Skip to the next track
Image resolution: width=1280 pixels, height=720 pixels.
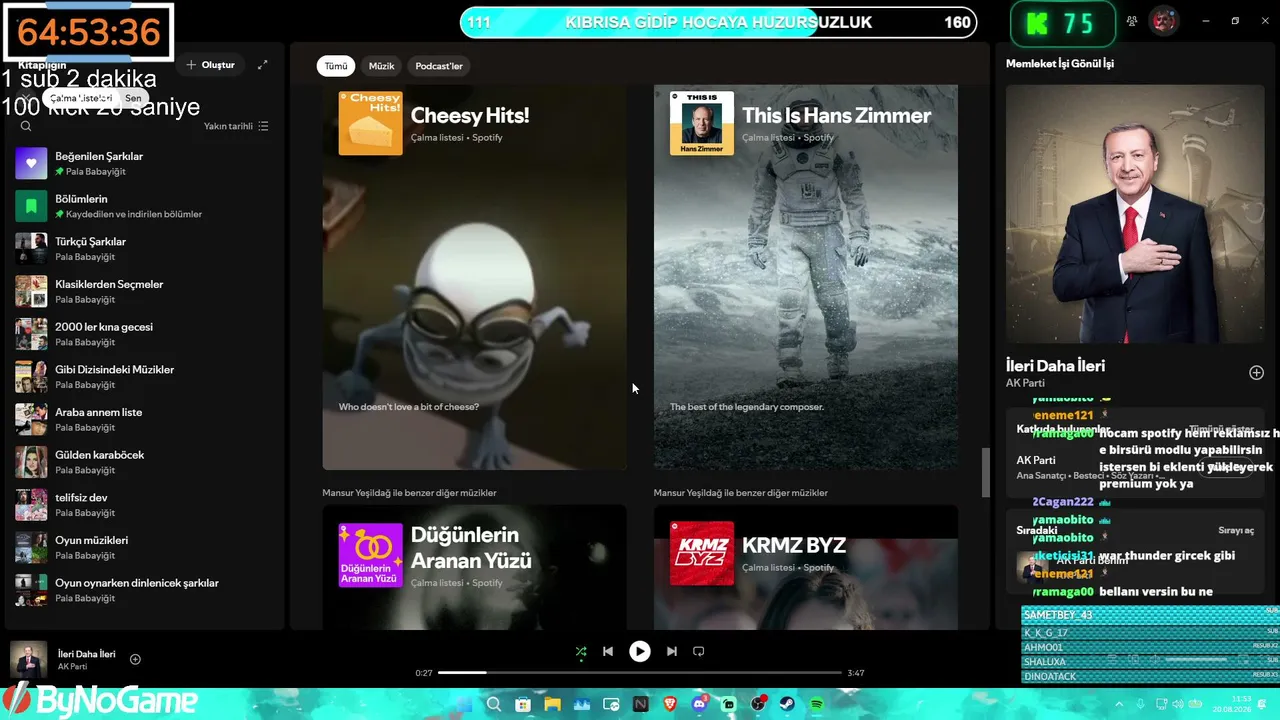click(x=672, y=651)
